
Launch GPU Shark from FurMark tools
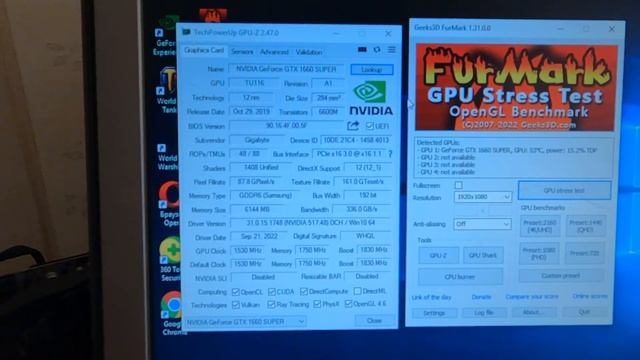pos(482,255)
